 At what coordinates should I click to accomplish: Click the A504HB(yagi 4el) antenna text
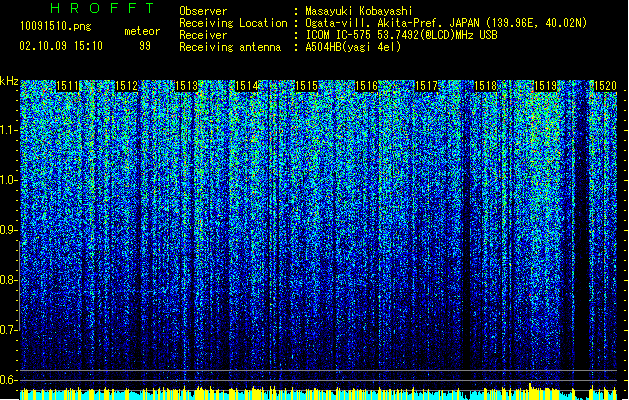click(353, 47)
